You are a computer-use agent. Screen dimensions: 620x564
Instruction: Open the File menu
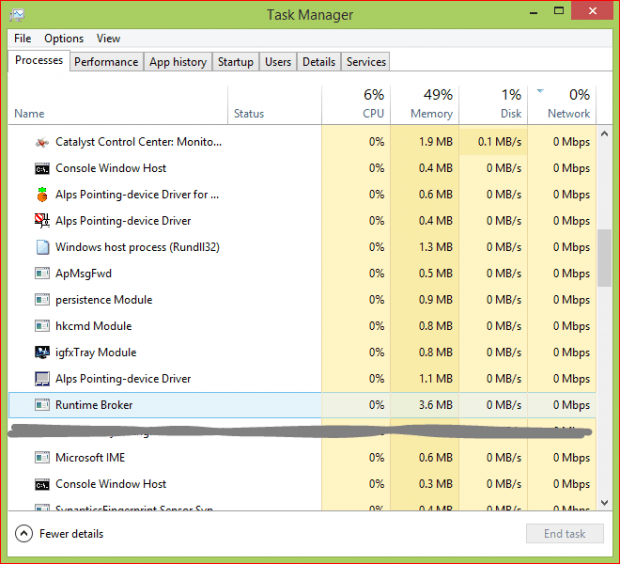(x=23, y=38)
